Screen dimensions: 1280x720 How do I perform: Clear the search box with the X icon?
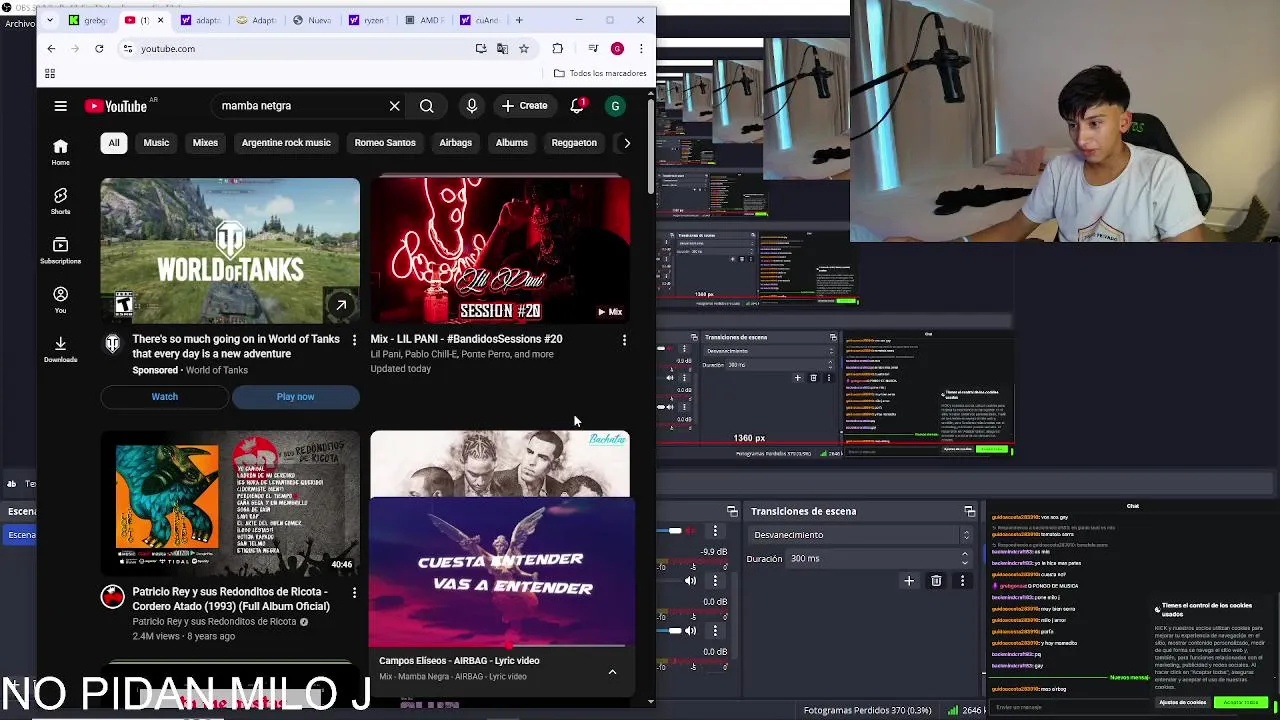tap(394, 106)
